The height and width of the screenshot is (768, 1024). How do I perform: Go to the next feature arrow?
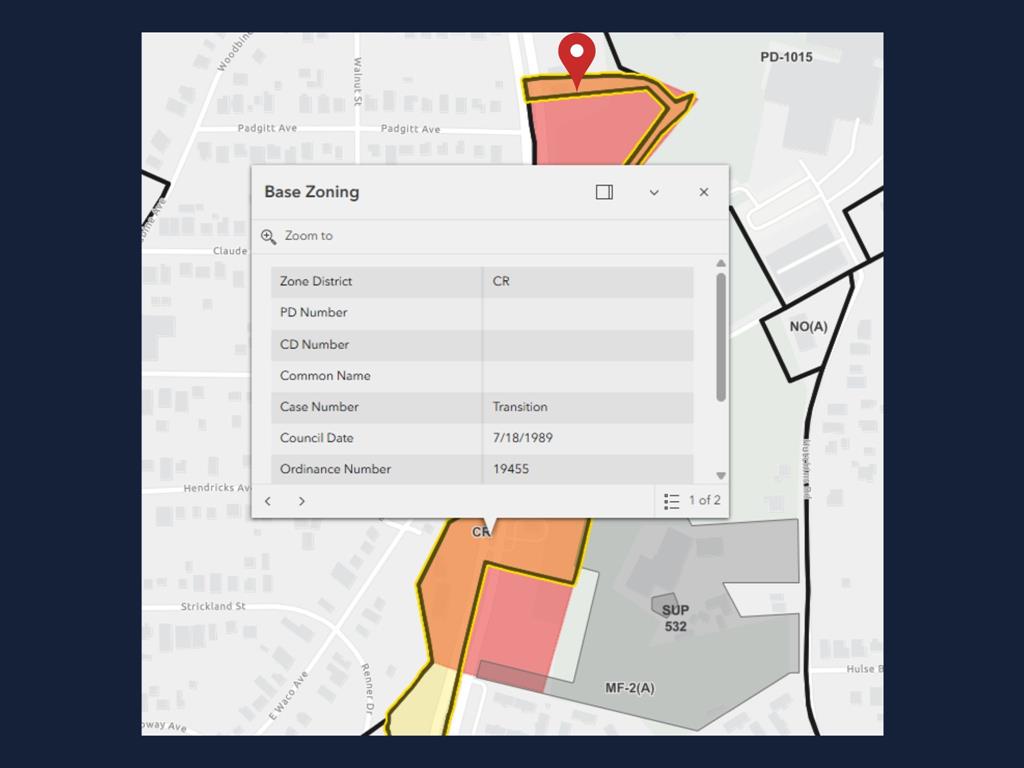click(302, 501)
